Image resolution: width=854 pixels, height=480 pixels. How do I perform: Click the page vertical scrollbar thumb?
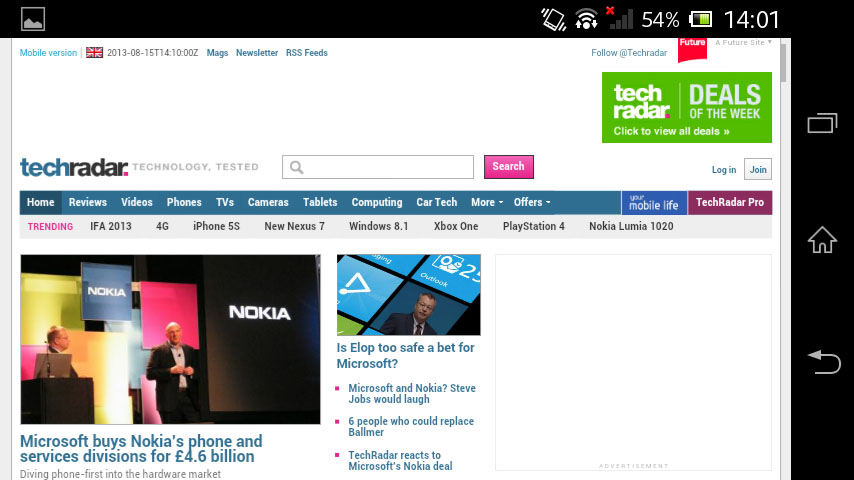point(783,63)
